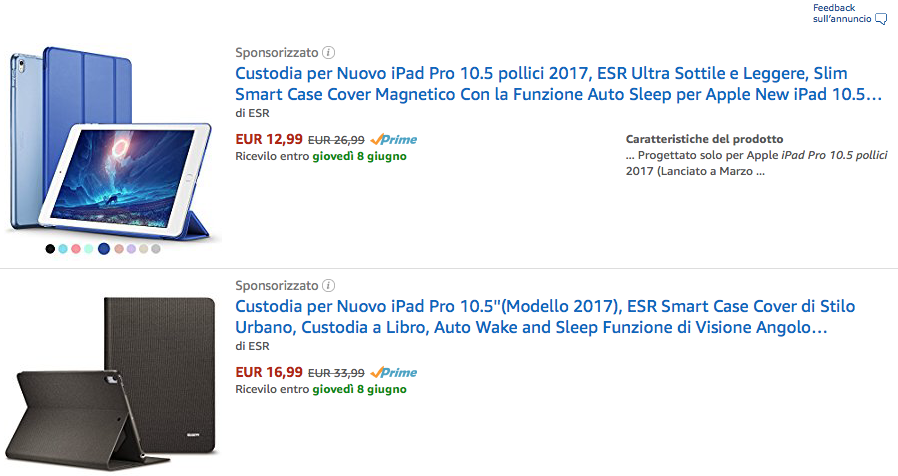898x476 pixels.
Task: Click info icon beside second Sponsorizzato label
Action: click(x=329, y=285)
